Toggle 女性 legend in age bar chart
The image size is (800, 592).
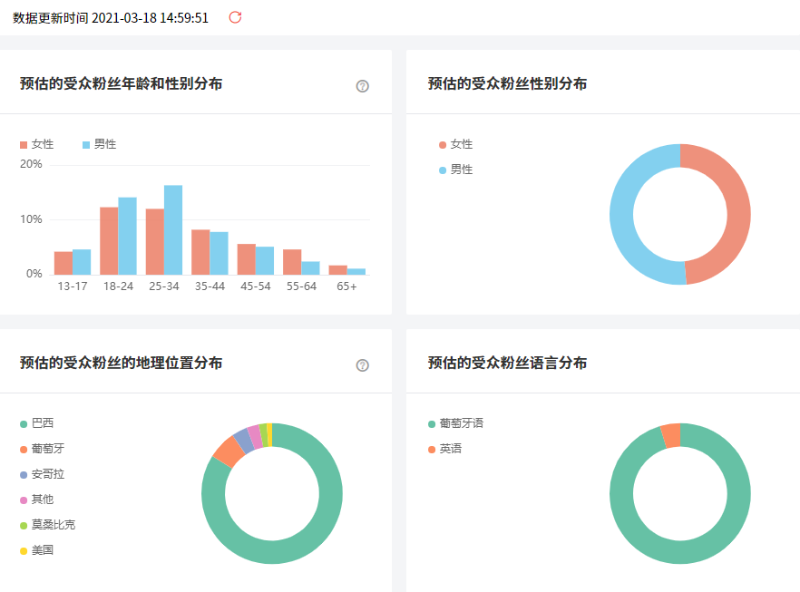37,144
